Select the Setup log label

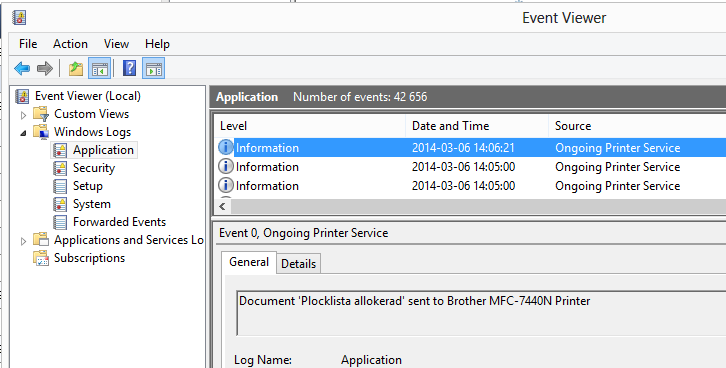(88, 186)
